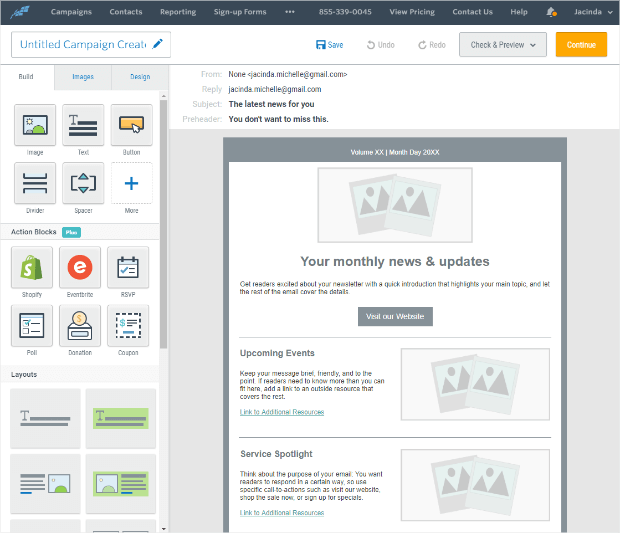Select the Coupon action block

point(128,325)
